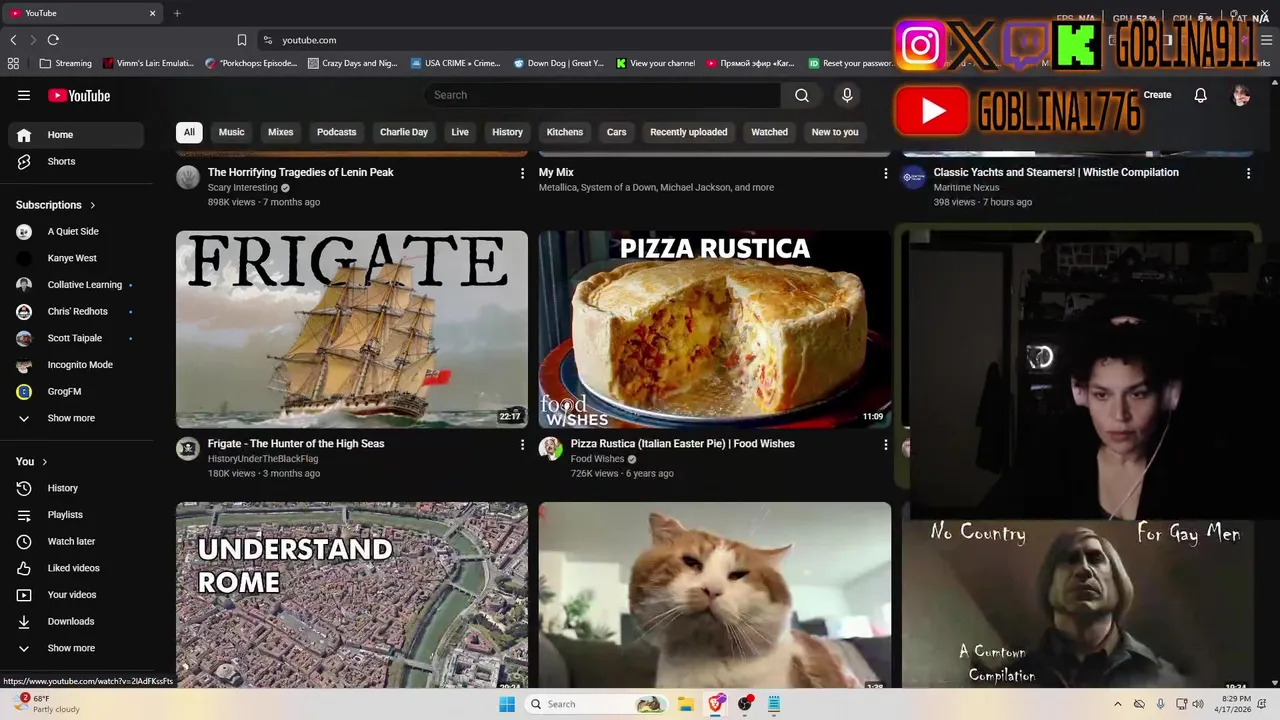Screen dimensions: 1280x720
Task: Open Kanye West subscription
Action: click(76, 258)
